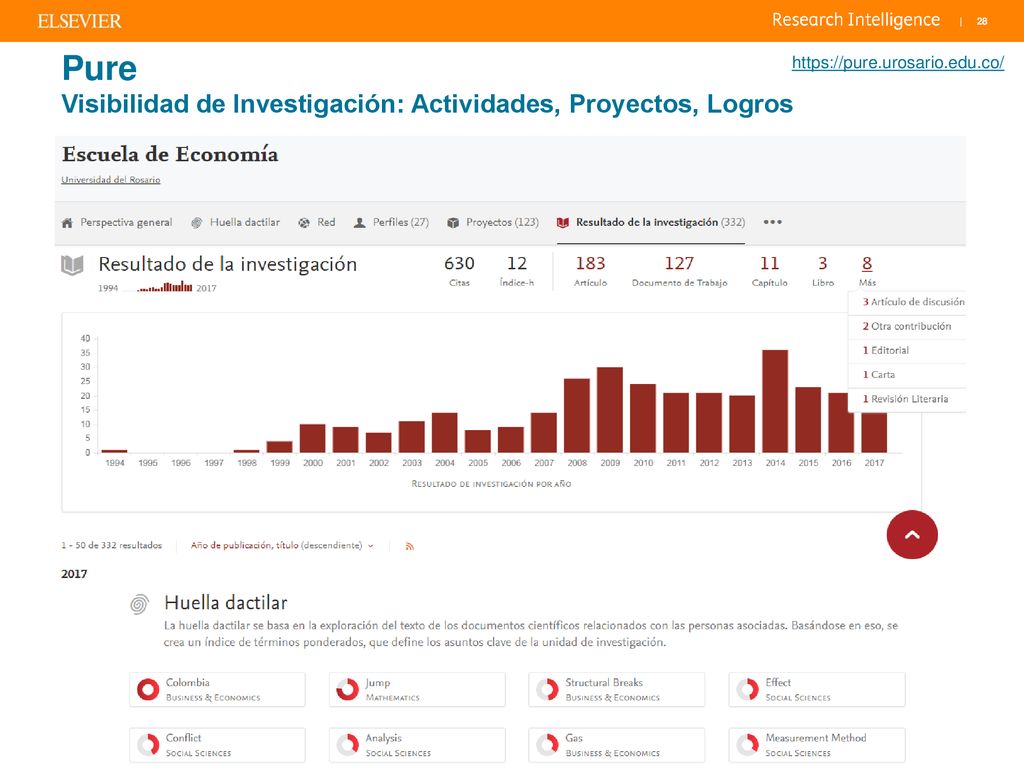Open the Colombia fingerprint concept card

217,690
